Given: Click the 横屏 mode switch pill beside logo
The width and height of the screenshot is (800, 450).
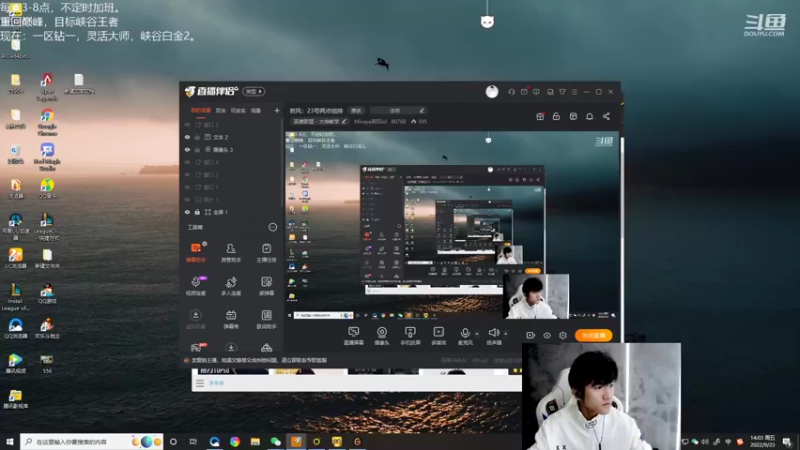Looking at the screenshot, I should pos(254,91).
